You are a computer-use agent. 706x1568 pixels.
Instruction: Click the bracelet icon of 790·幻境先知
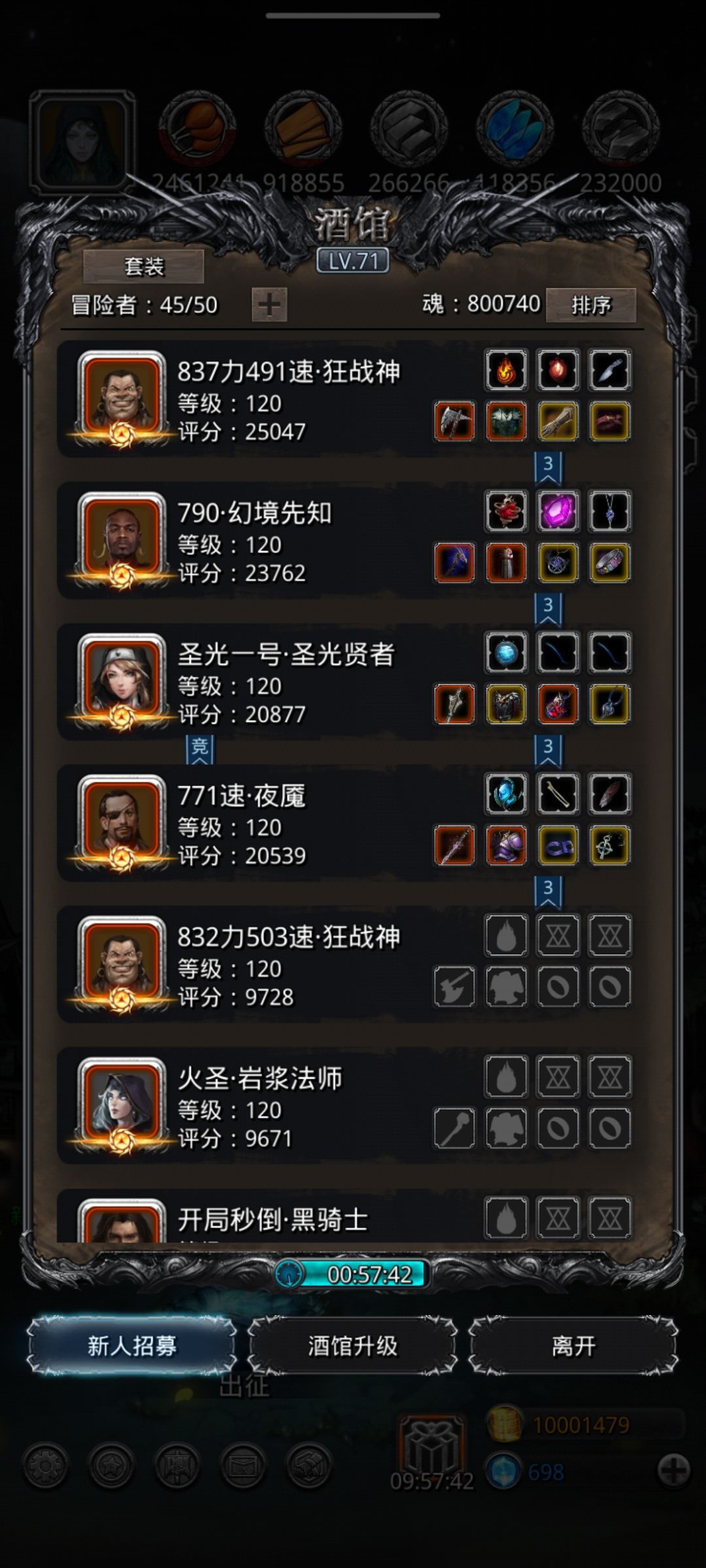tap(609, 563)
